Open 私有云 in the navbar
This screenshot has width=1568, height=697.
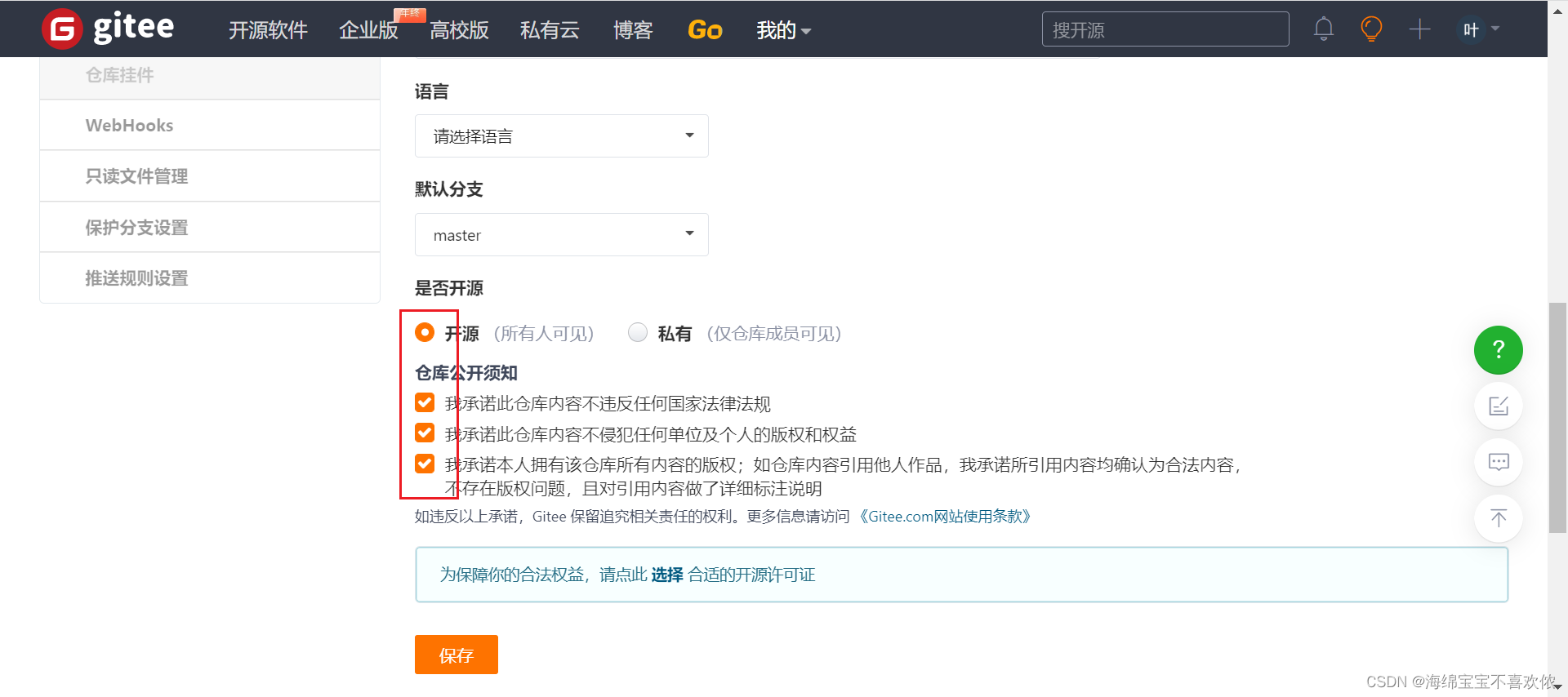(550, 30)
